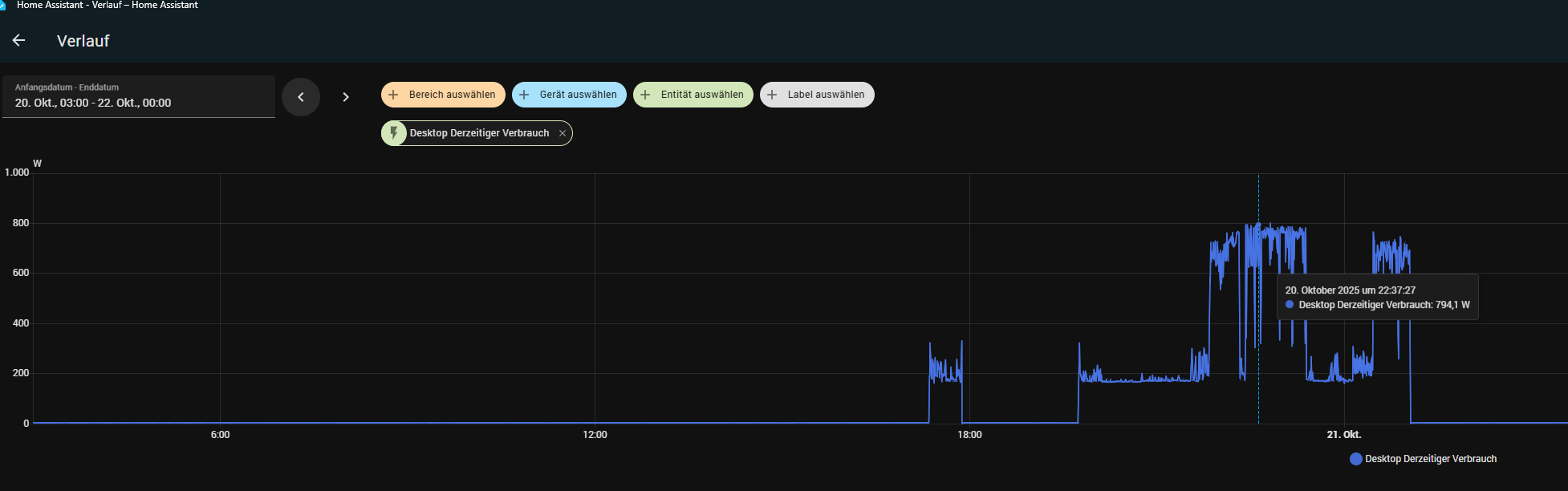Open the Desktop Derzeitiger Verbrauch chip label
1568x491 pixels.
coord(479,133)
